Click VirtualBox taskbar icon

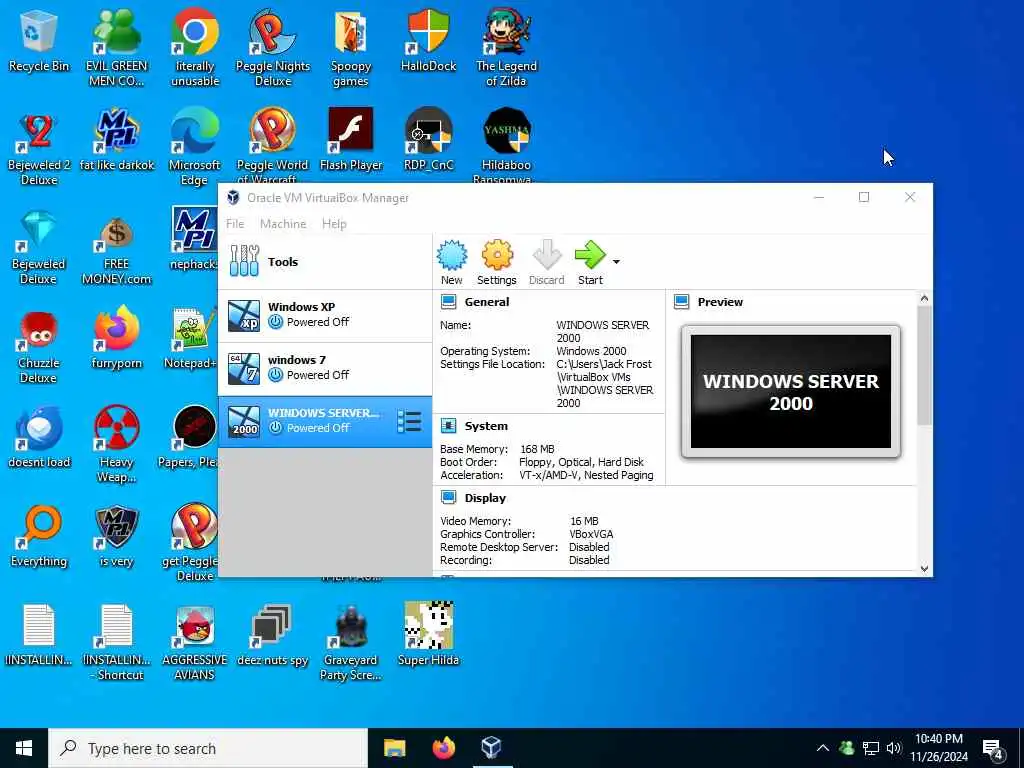tap(492, 748)
